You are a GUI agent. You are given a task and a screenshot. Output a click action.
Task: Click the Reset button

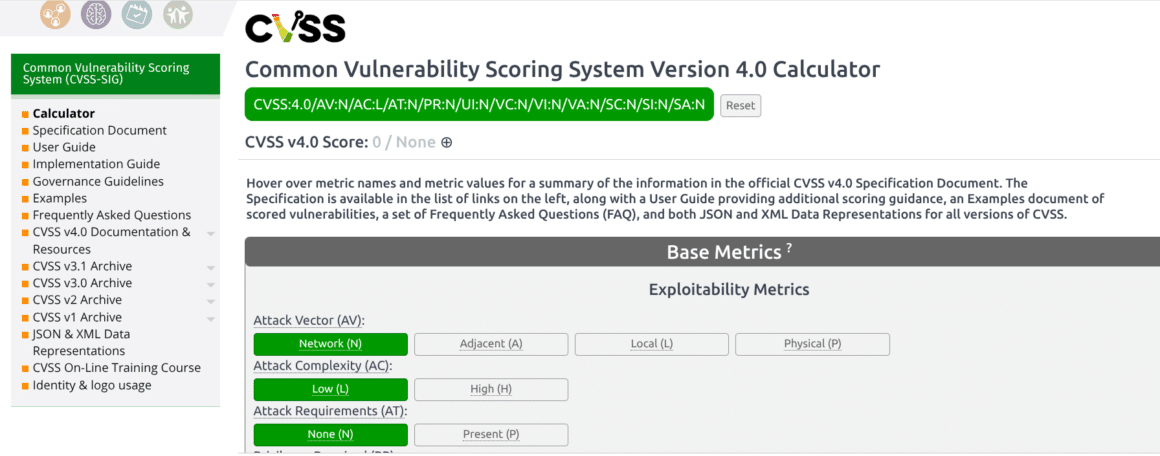click(741, 106)
